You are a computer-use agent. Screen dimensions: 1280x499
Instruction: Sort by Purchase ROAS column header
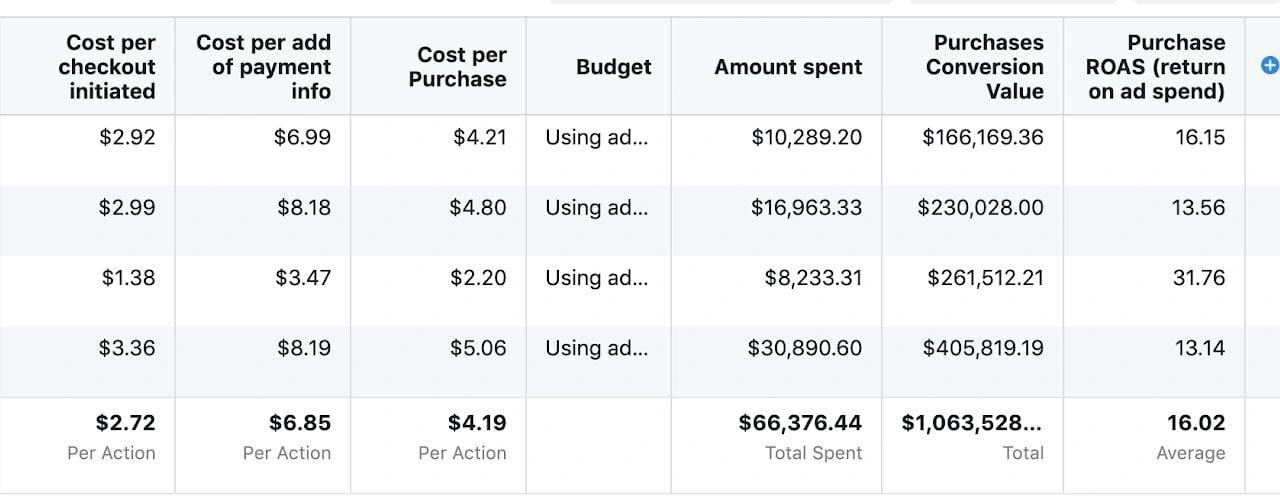tap(1155, 67)
